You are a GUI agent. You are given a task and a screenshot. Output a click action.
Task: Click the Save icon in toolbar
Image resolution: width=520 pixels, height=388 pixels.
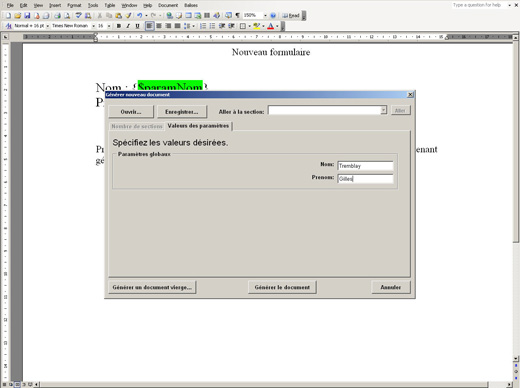pyautogui.click(x=27, y=15)
